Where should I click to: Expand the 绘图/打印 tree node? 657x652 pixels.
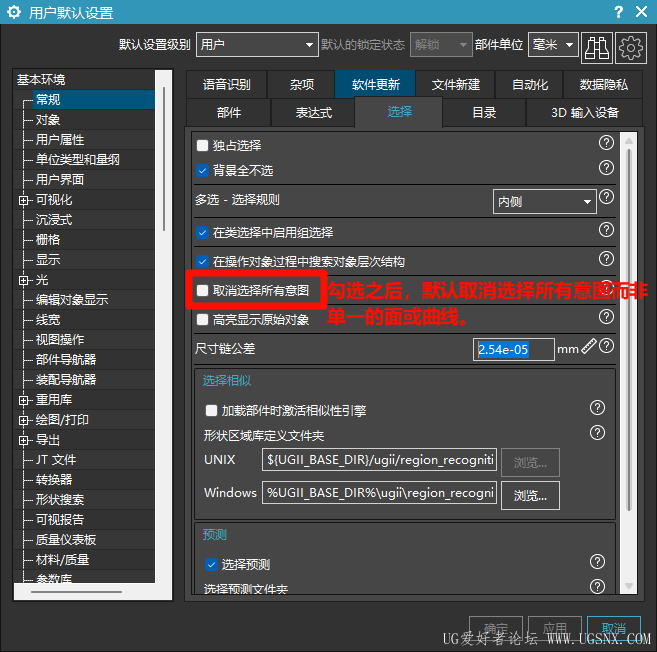[23, 420]
